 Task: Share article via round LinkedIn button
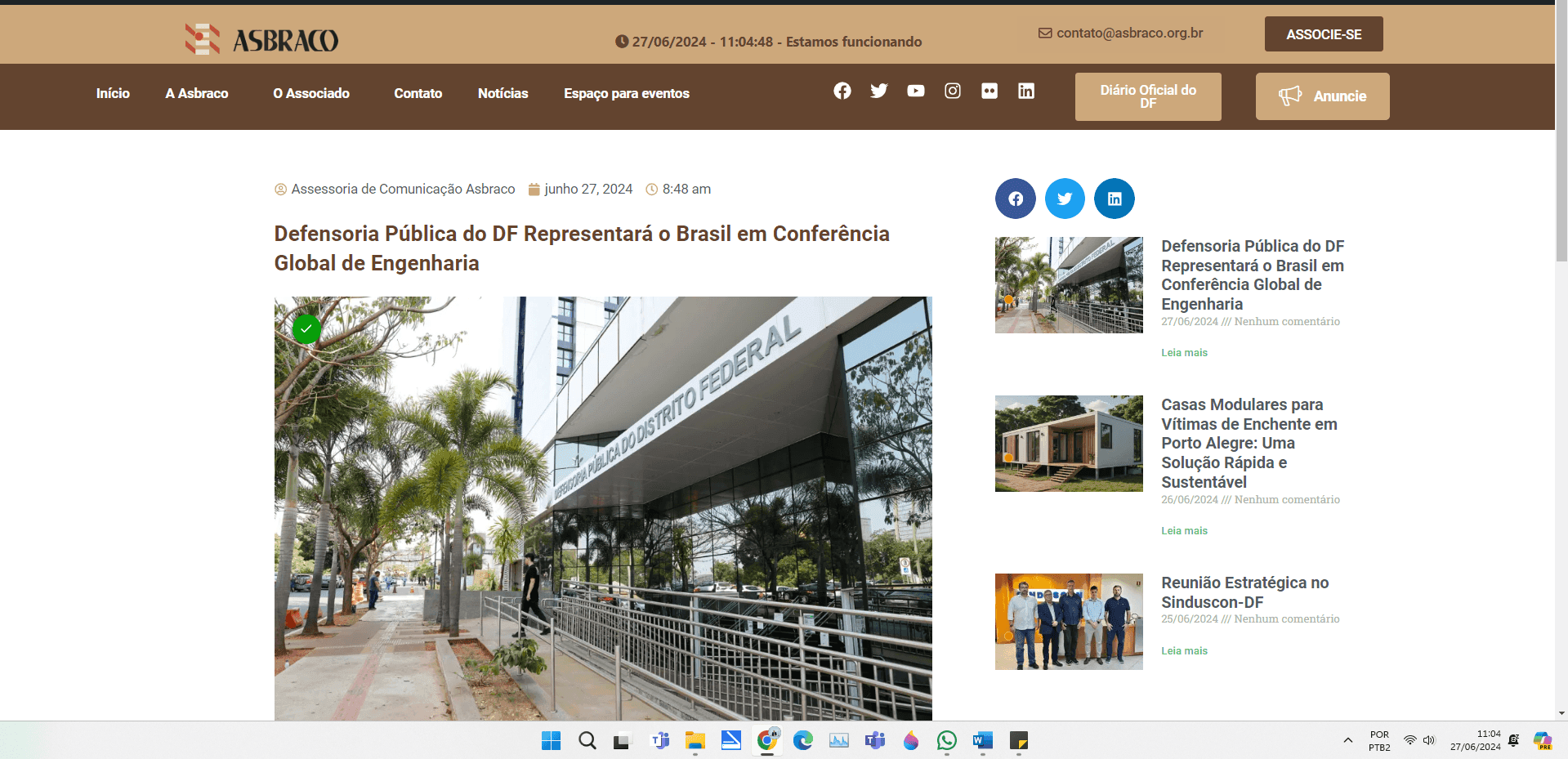pos(1115,199)
